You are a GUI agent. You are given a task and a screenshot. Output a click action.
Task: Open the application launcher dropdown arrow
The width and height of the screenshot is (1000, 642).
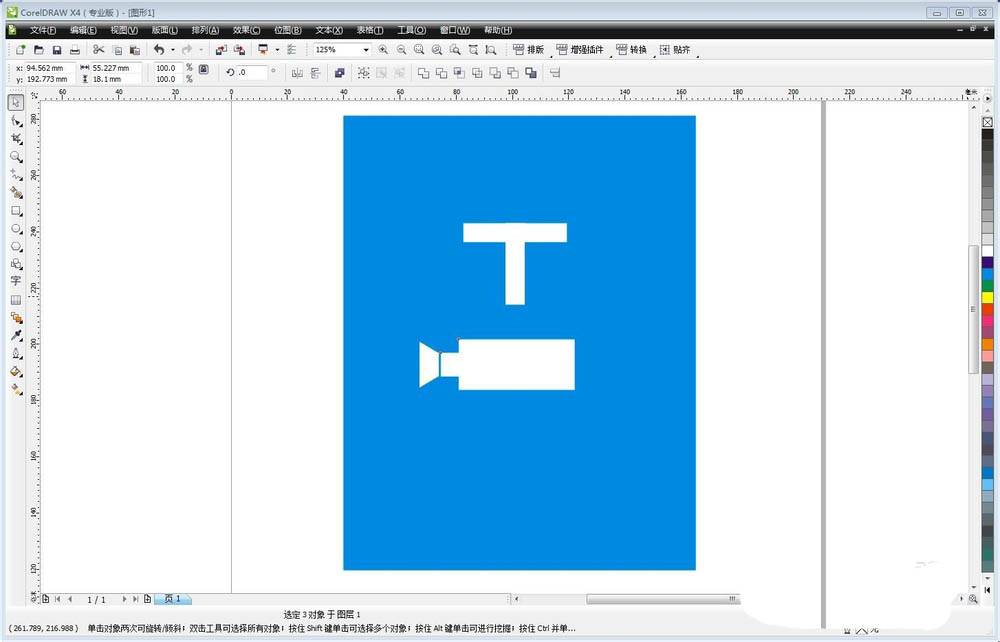(277, 49)
